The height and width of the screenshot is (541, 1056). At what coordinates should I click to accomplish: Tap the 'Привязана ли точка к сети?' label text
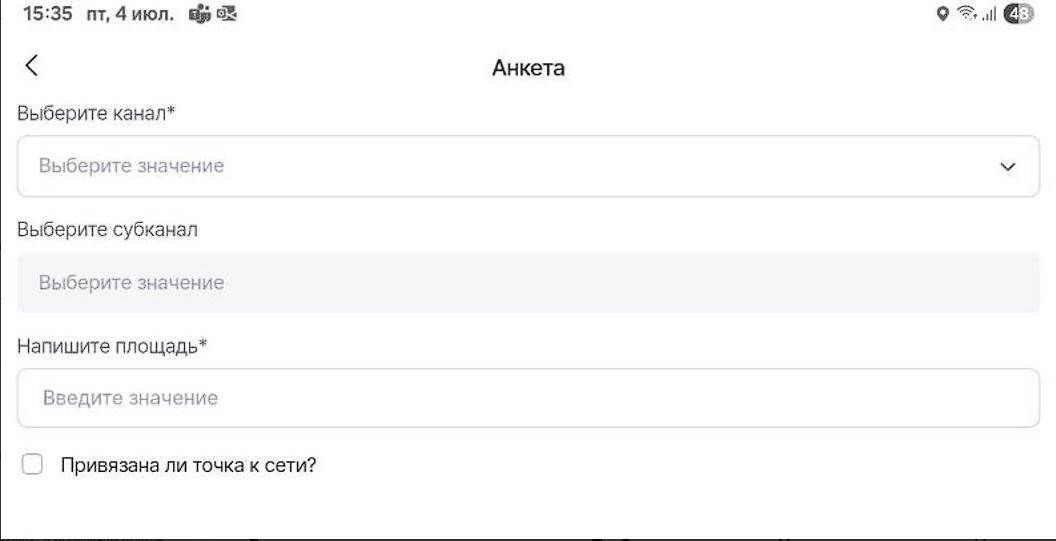tap(188, 465)
